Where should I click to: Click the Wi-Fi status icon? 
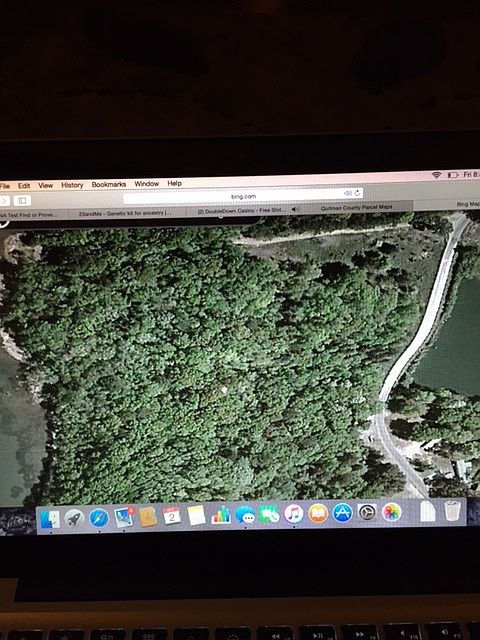[x=436, y=175]
